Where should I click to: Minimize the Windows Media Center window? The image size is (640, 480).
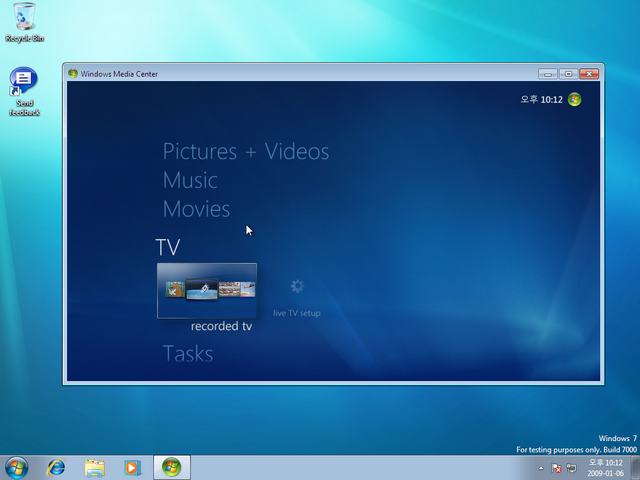tap(548, 74)
